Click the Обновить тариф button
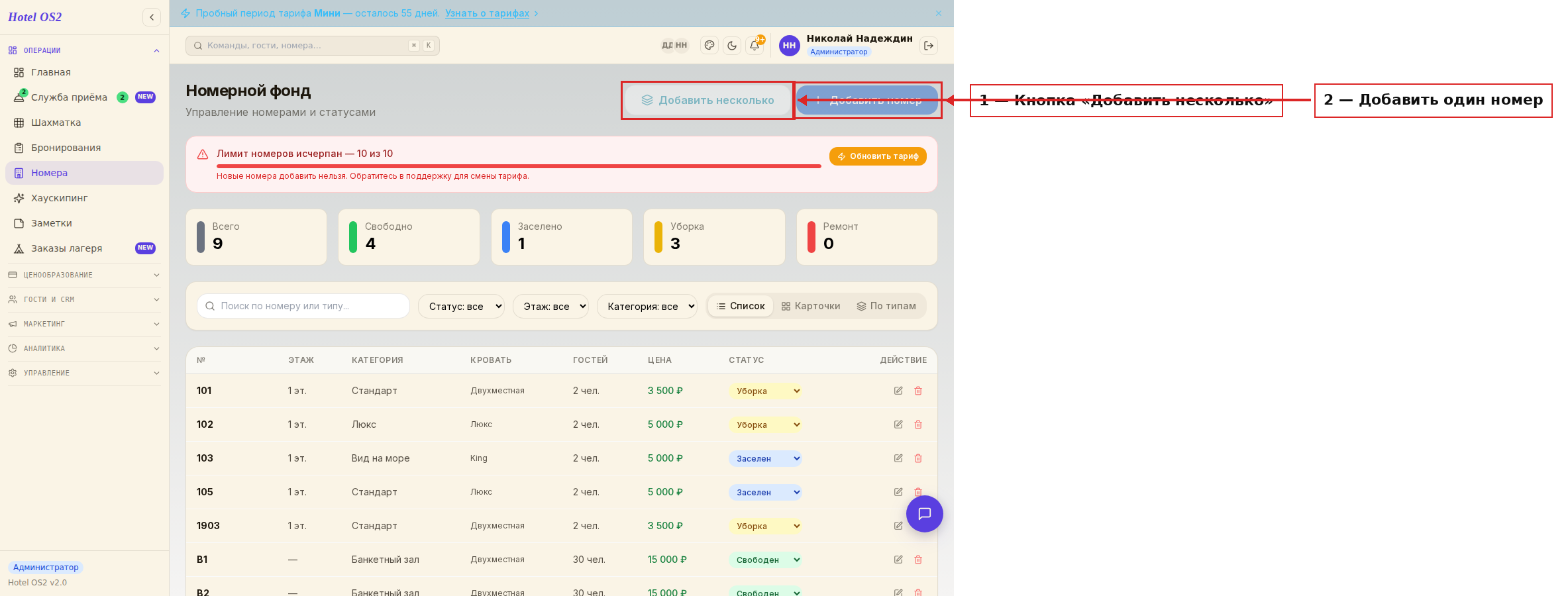The height and width of the screenshot is (596, 1568). coord(878,156)
